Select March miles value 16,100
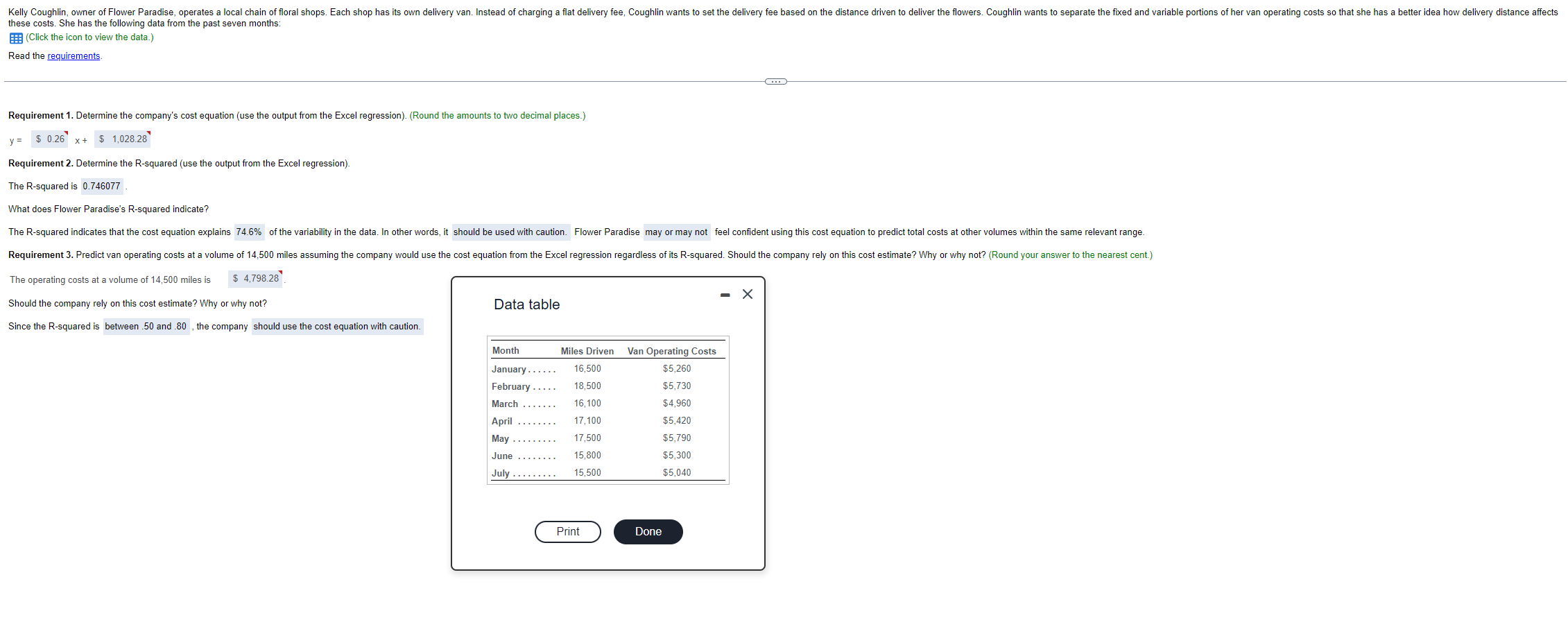1568x629 pixels. pyautogui.click(x=587, y=404)
